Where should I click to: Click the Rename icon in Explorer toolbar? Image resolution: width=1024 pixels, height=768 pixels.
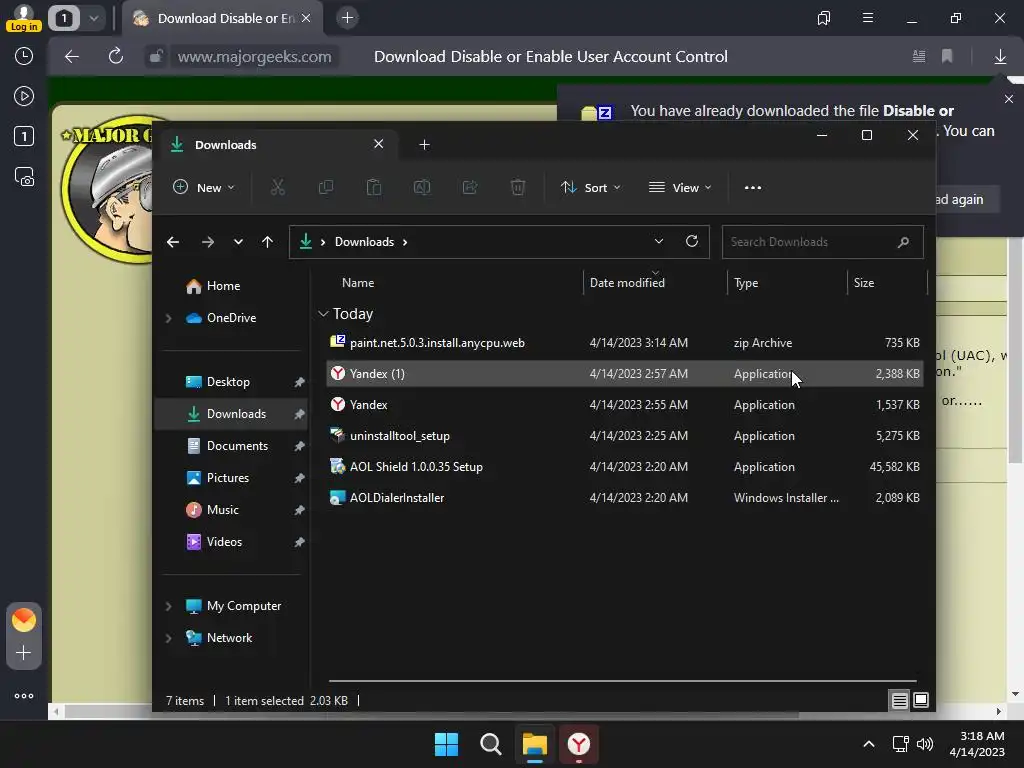[x=422, y=187]
